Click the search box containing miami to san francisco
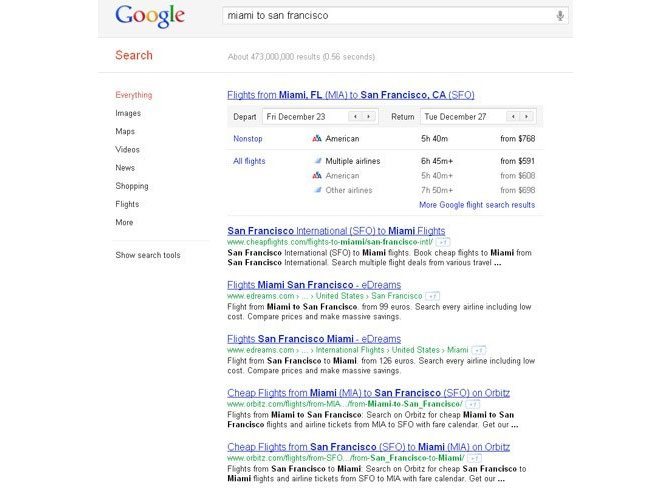The height and width of the screenshot is (494, 672). pyautogui.click(x=395, y=15)
